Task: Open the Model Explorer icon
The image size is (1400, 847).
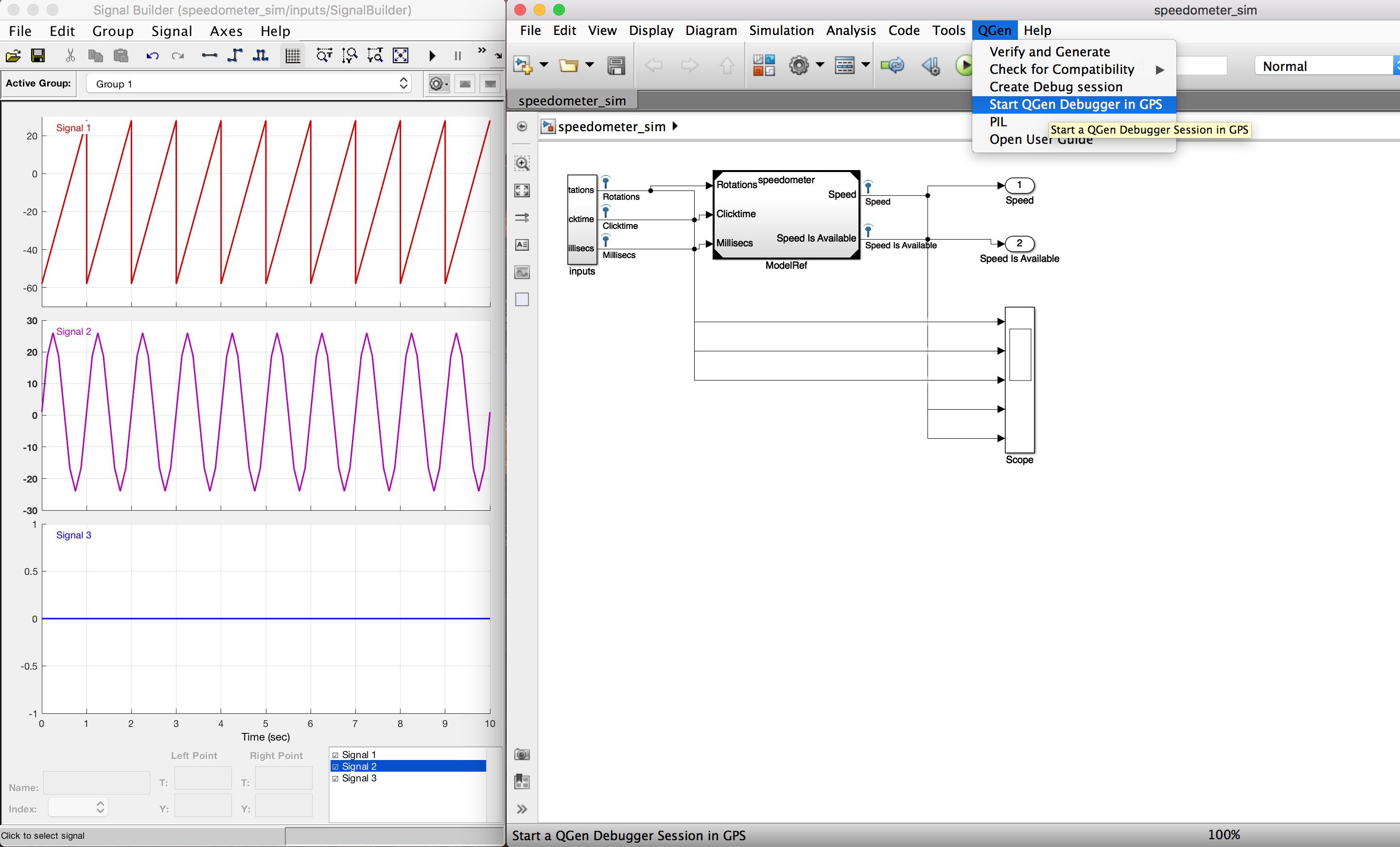Action: (x=844, y=65)
